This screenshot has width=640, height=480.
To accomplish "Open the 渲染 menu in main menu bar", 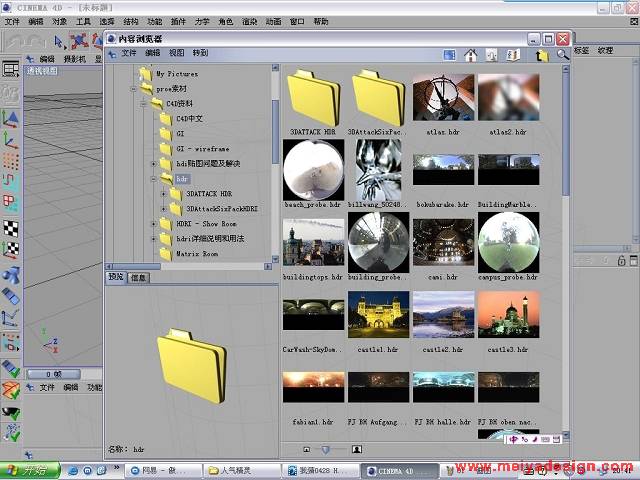I will (x=249, y=21).
